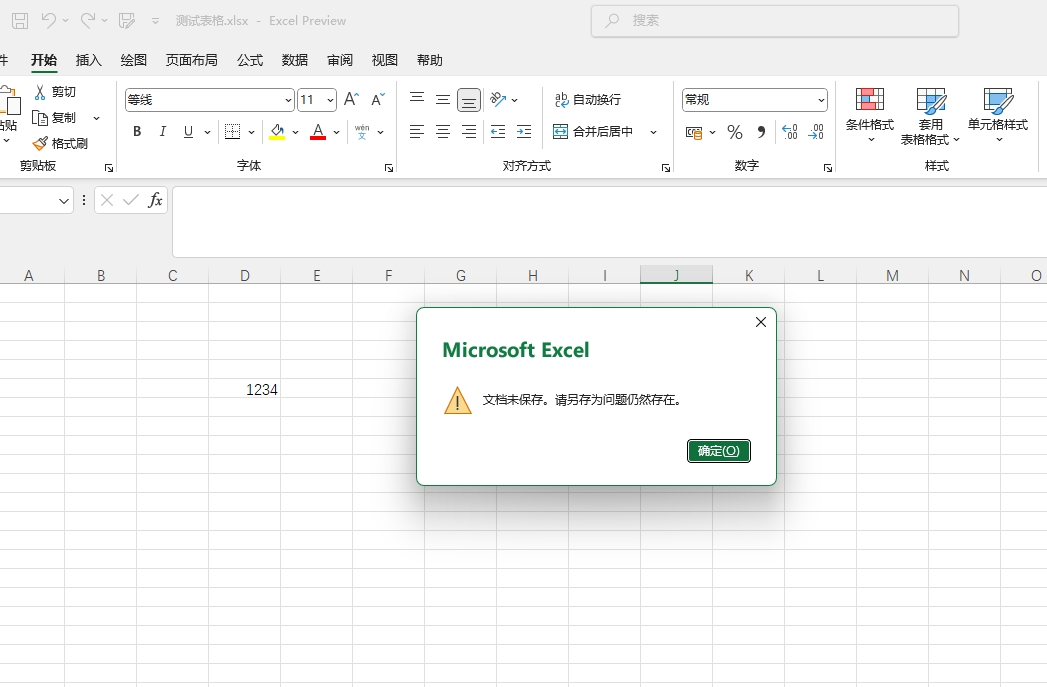Toggle align text left
The image size is (1047, 687).
(x=417, y=132)
